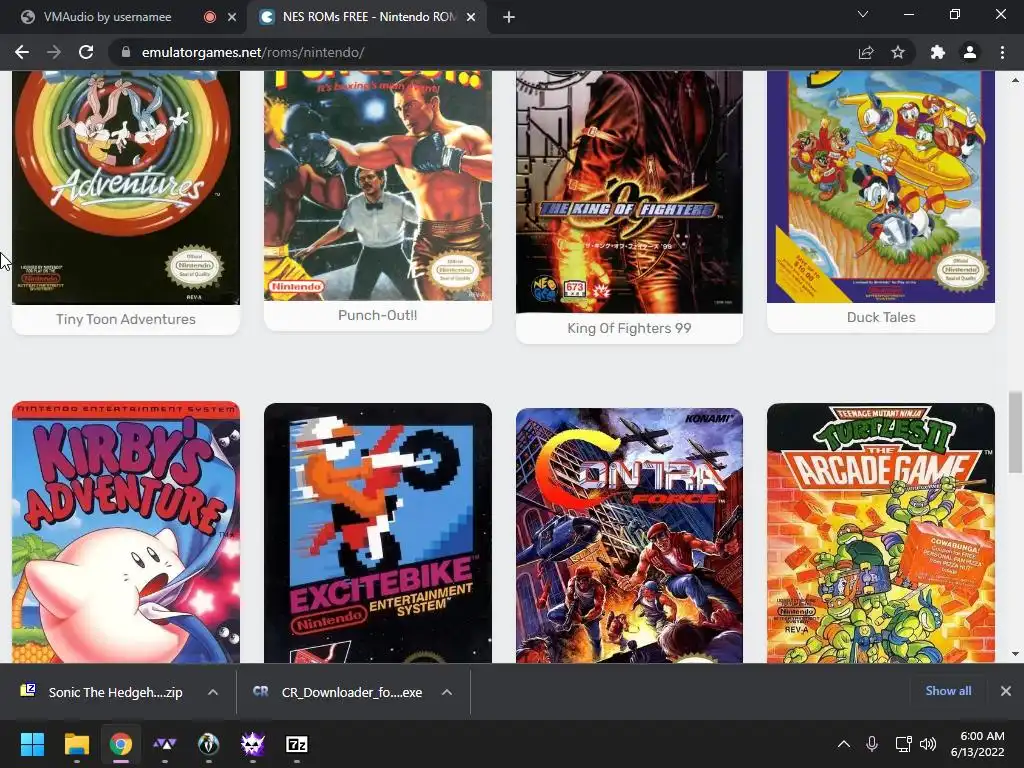Expand options for CR_Downloader exe download
The width and height of the screenshot is (1024, 768).
(x=447, y=692)
